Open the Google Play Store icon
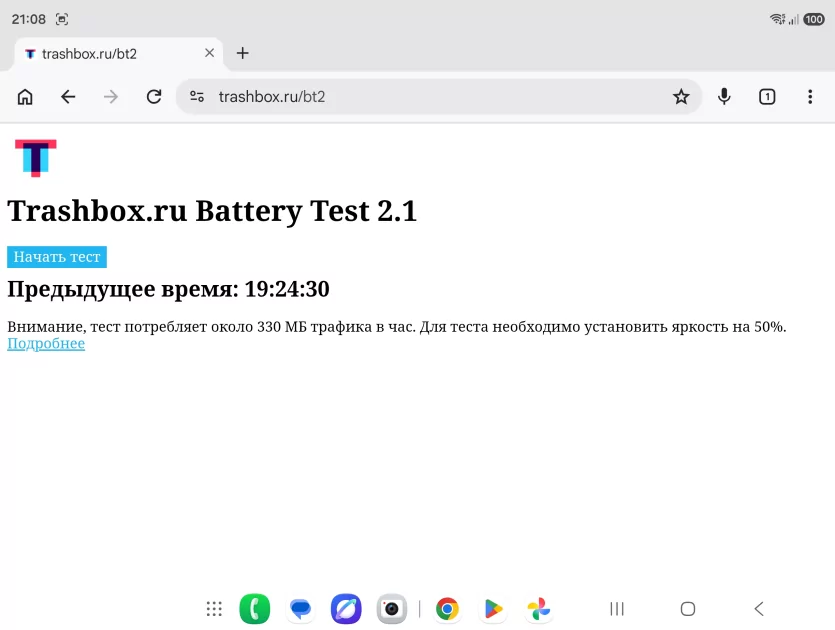 (x=493, y=609)
